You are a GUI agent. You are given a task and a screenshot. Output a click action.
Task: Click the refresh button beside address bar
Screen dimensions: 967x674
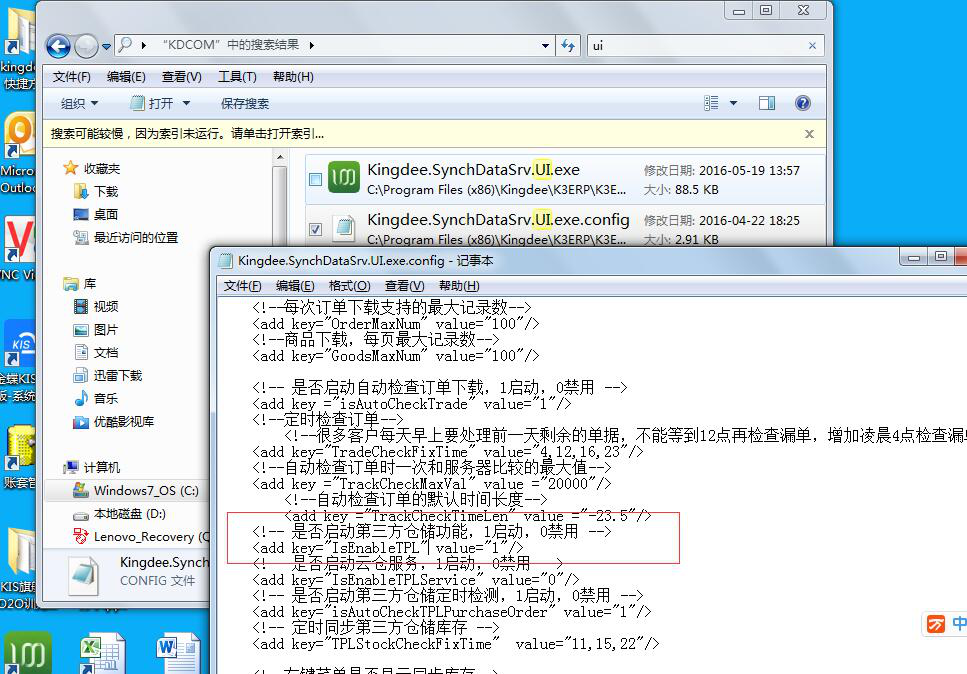(568, 46)
